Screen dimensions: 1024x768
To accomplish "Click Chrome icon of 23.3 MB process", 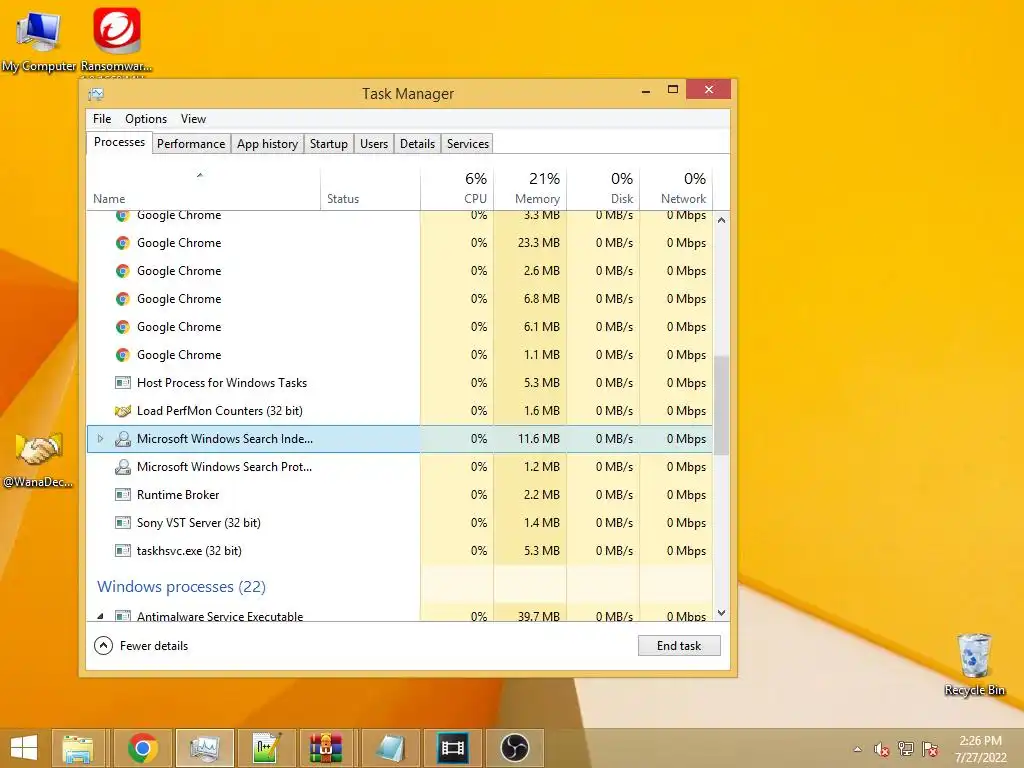I will click(122, 243).
